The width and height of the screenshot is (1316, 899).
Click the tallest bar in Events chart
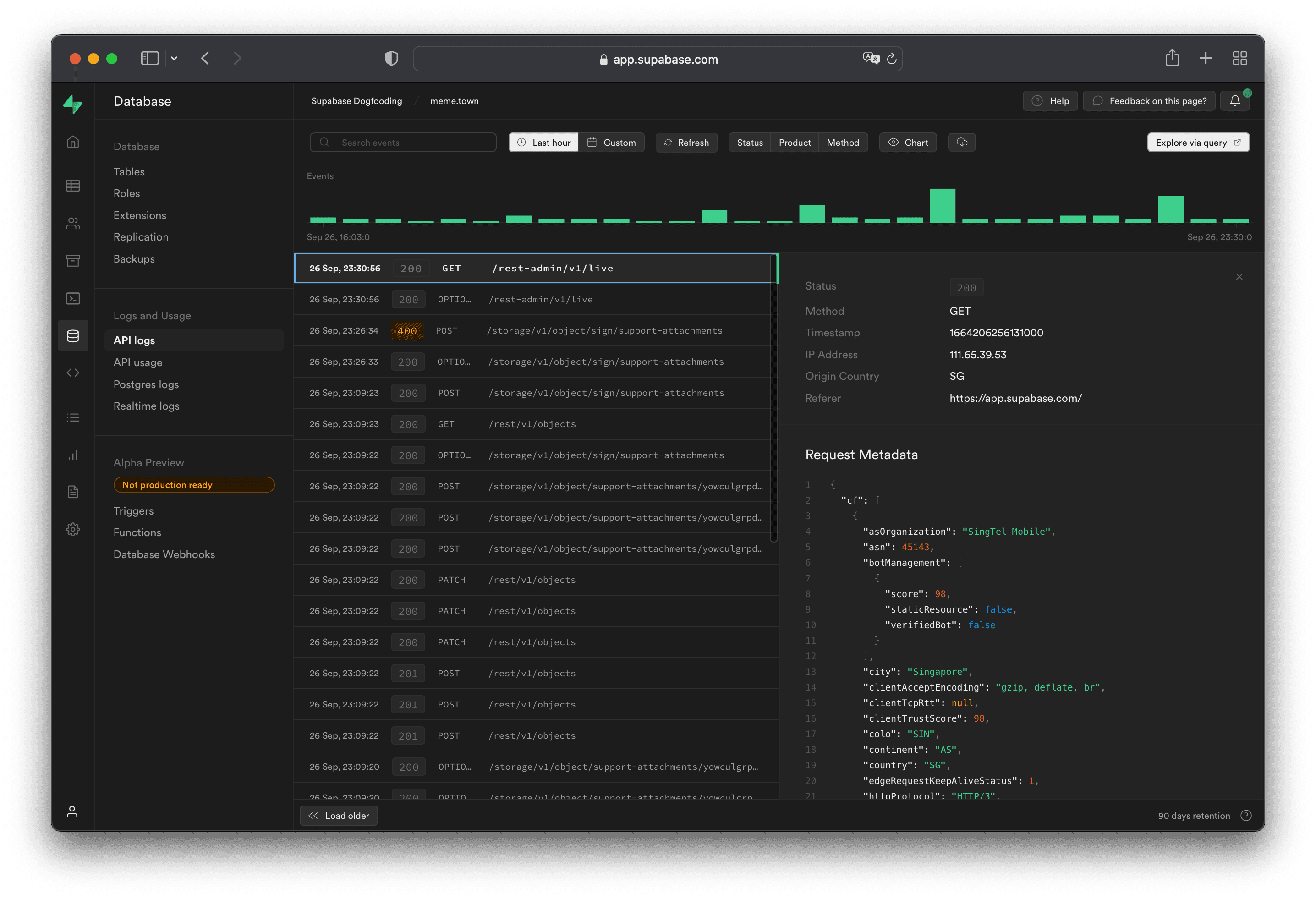942,205
